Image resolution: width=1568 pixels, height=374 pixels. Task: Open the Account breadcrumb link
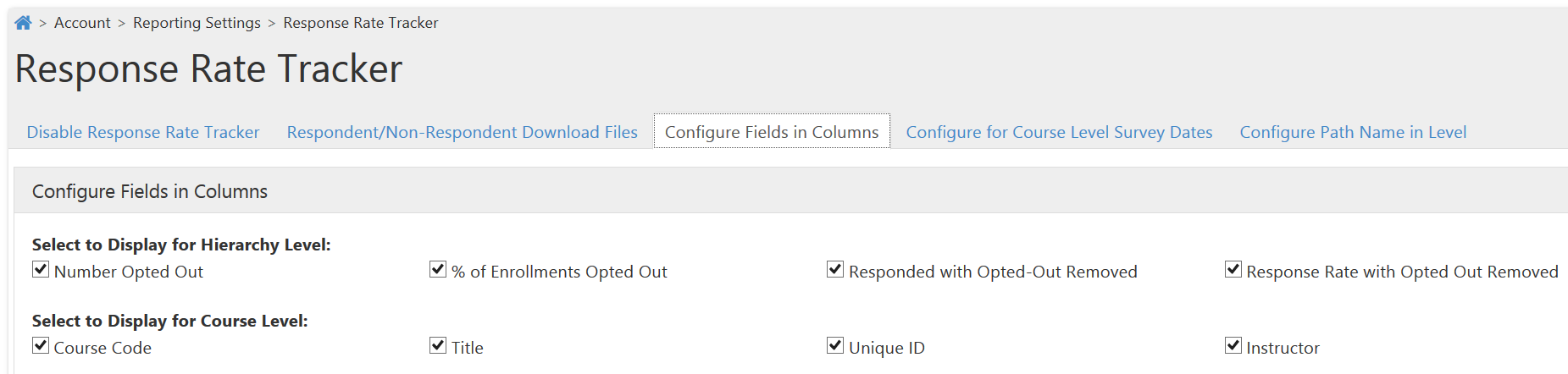82,23
